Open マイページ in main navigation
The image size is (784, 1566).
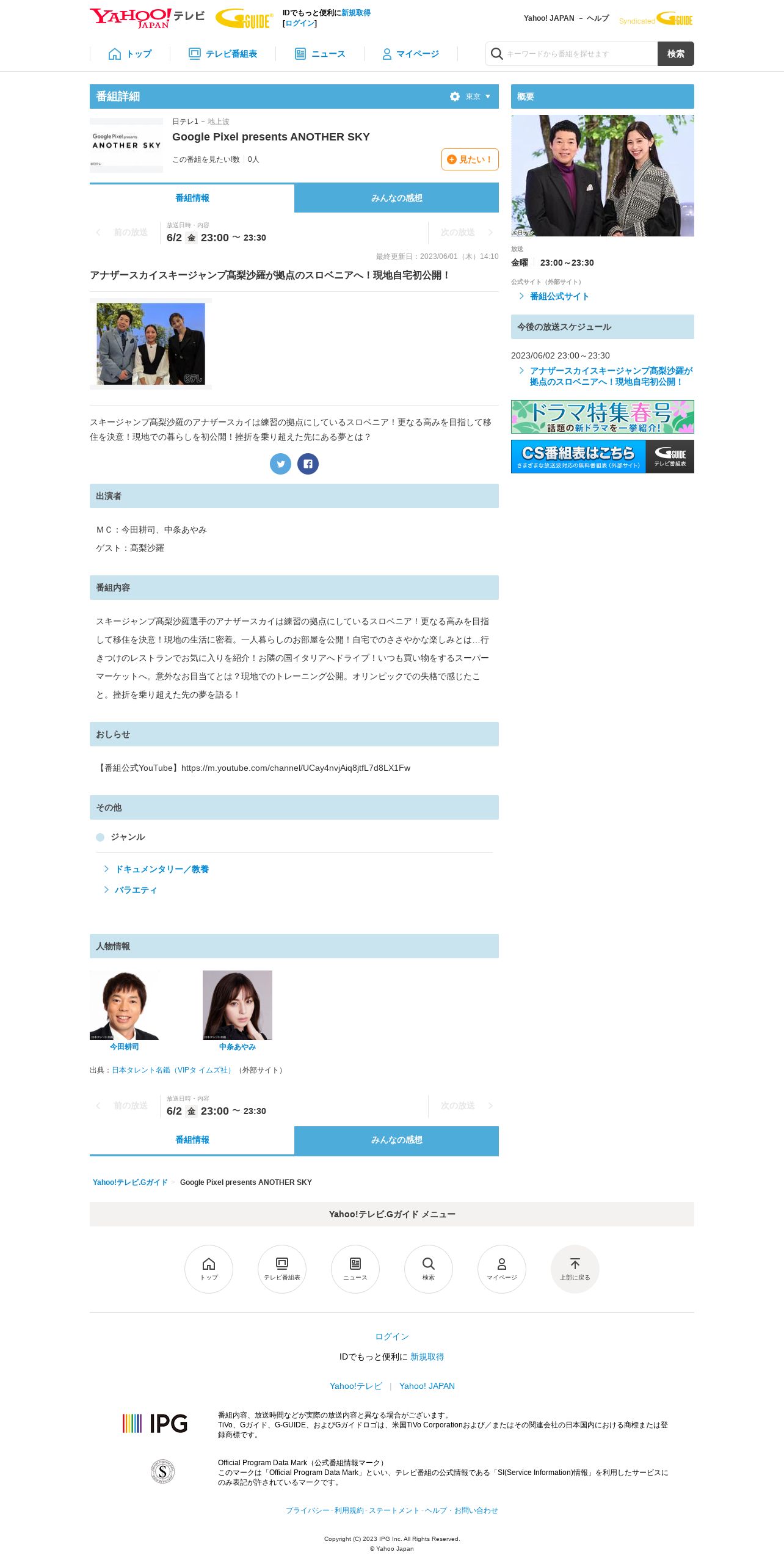pyautogui.click(x=410, y=54)
